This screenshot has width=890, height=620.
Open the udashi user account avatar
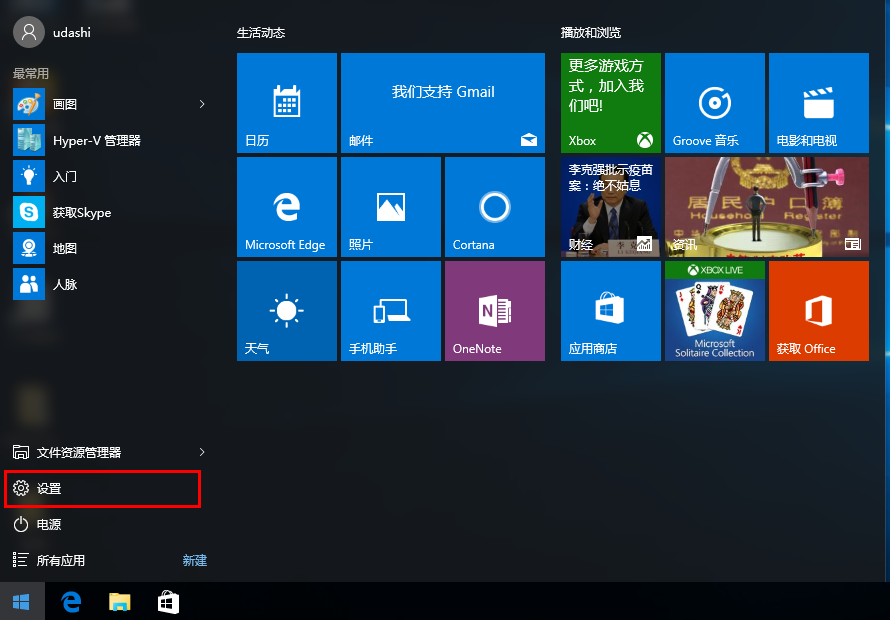tap(28, 32)
